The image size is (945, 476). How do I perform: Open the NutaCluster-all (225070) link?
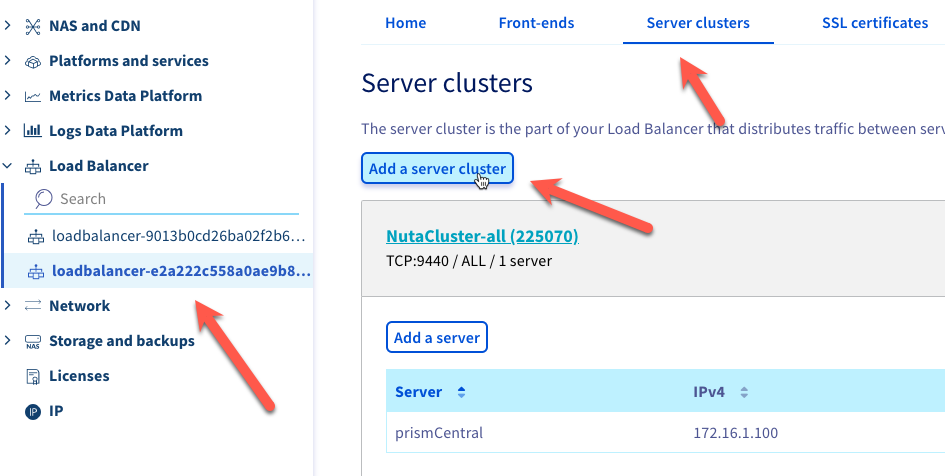482,236
